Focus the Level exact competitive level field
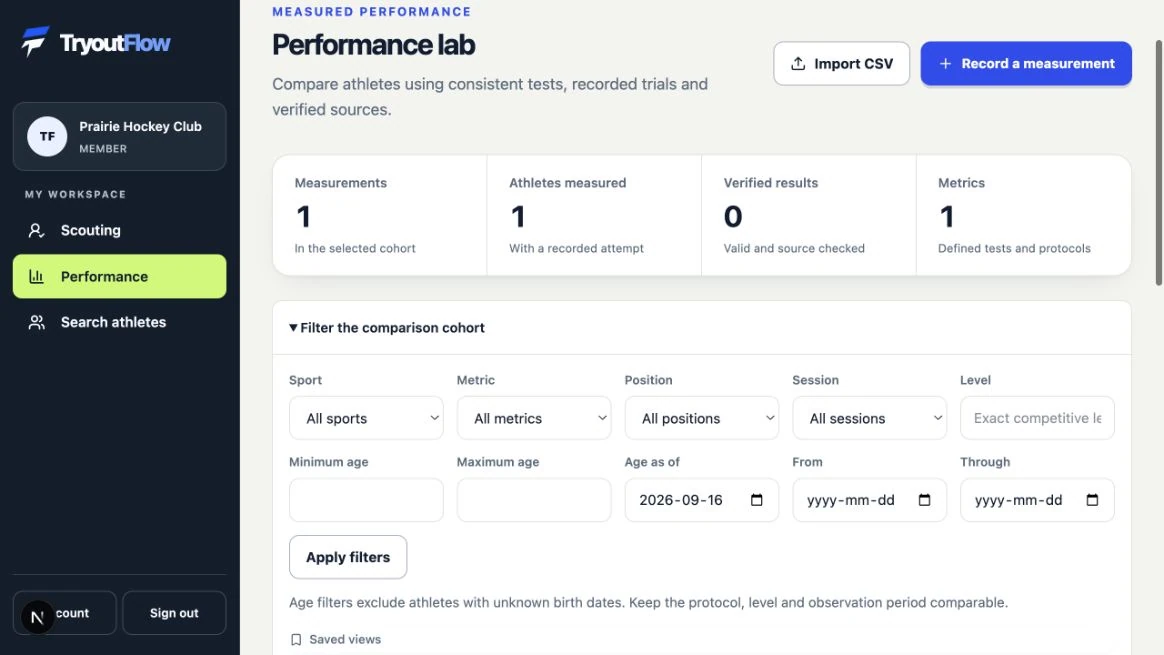Viewport: 1164px width, 655px height. pos(1037,418)
